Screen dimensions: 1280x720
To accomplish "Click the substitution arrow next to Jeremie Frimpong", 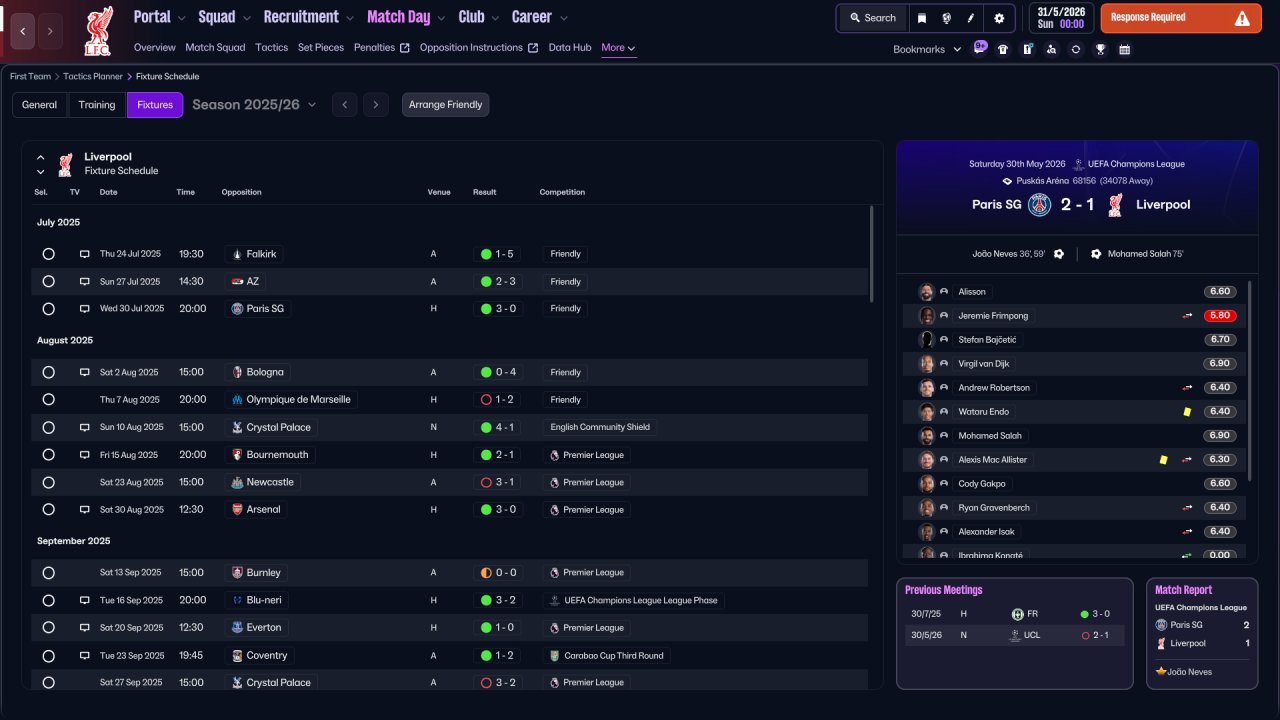I will point(1188,315).
